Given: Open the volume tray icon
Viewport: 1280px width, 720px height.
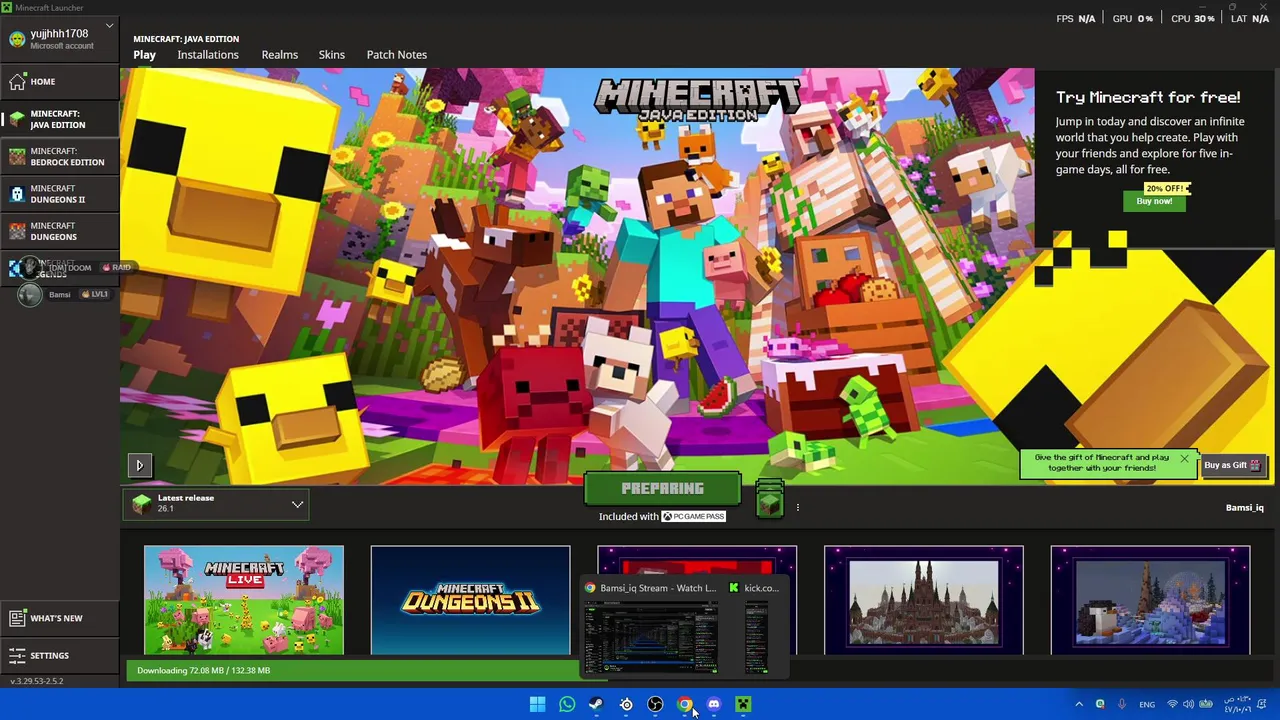Looking at the screenshot, I should coord(1189,705).
